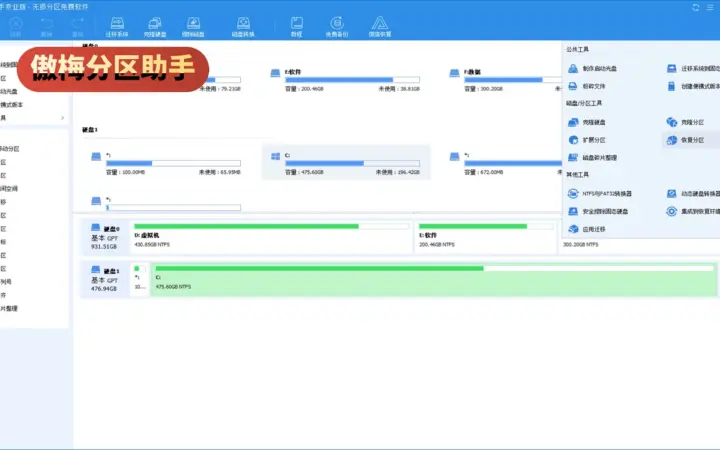Select the small *: block before C: on 硬盘1

140,279
